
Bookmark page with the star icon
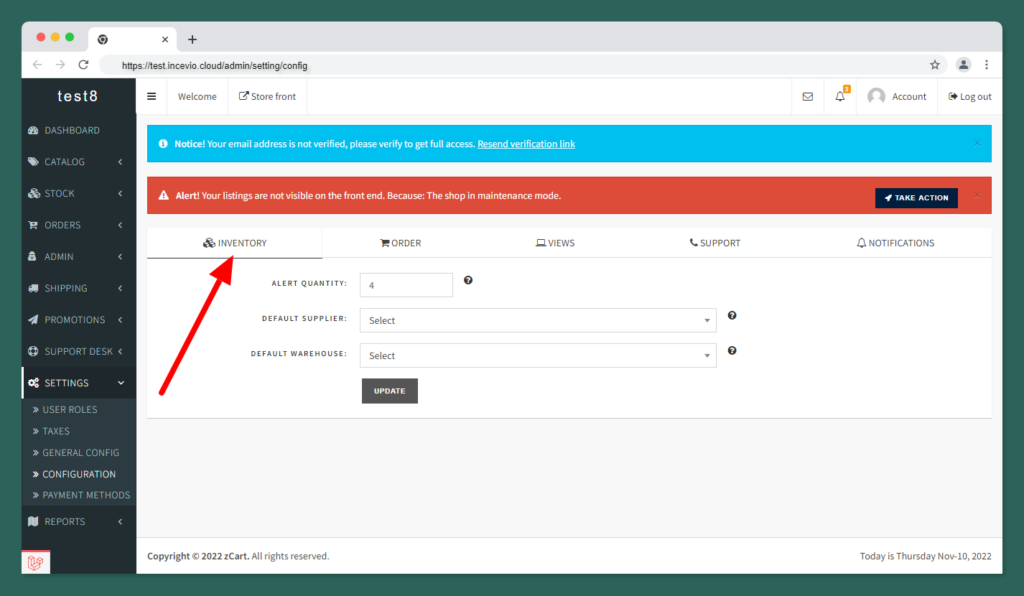[935, 65]
